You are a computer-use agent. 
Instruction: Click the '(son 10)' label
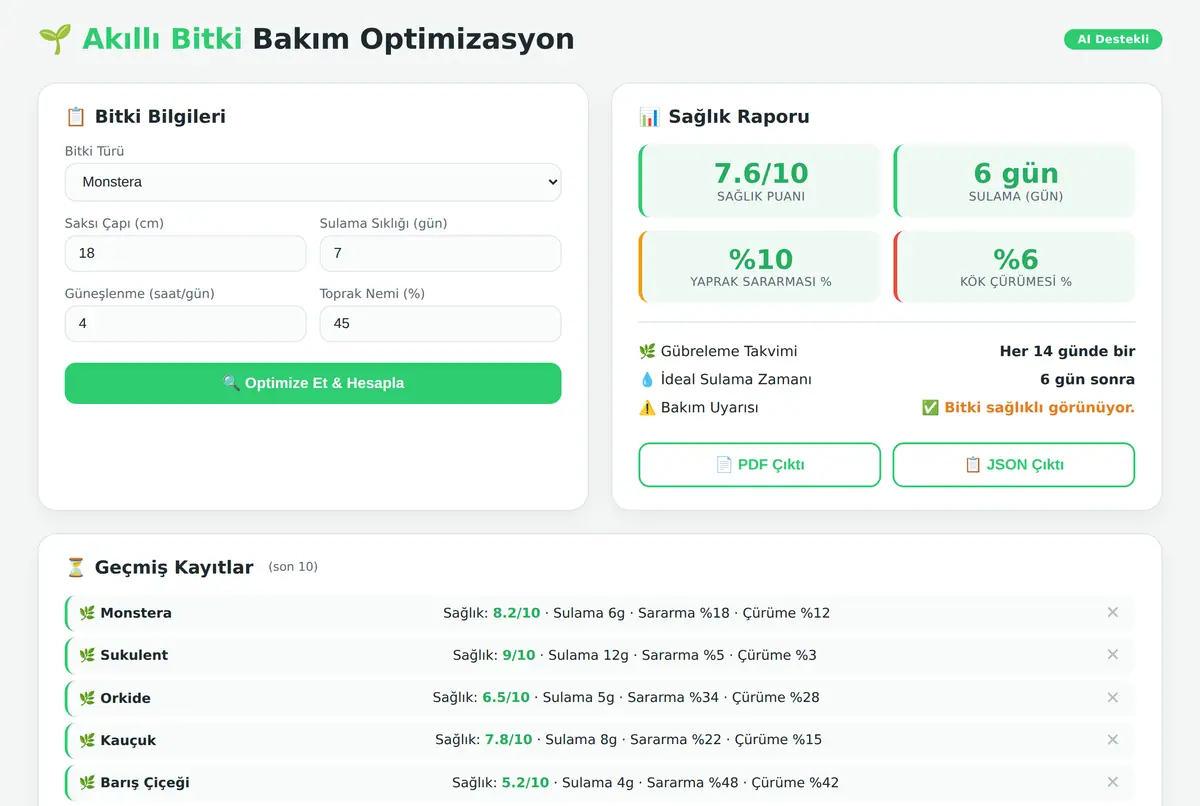[x=293, y=567]
